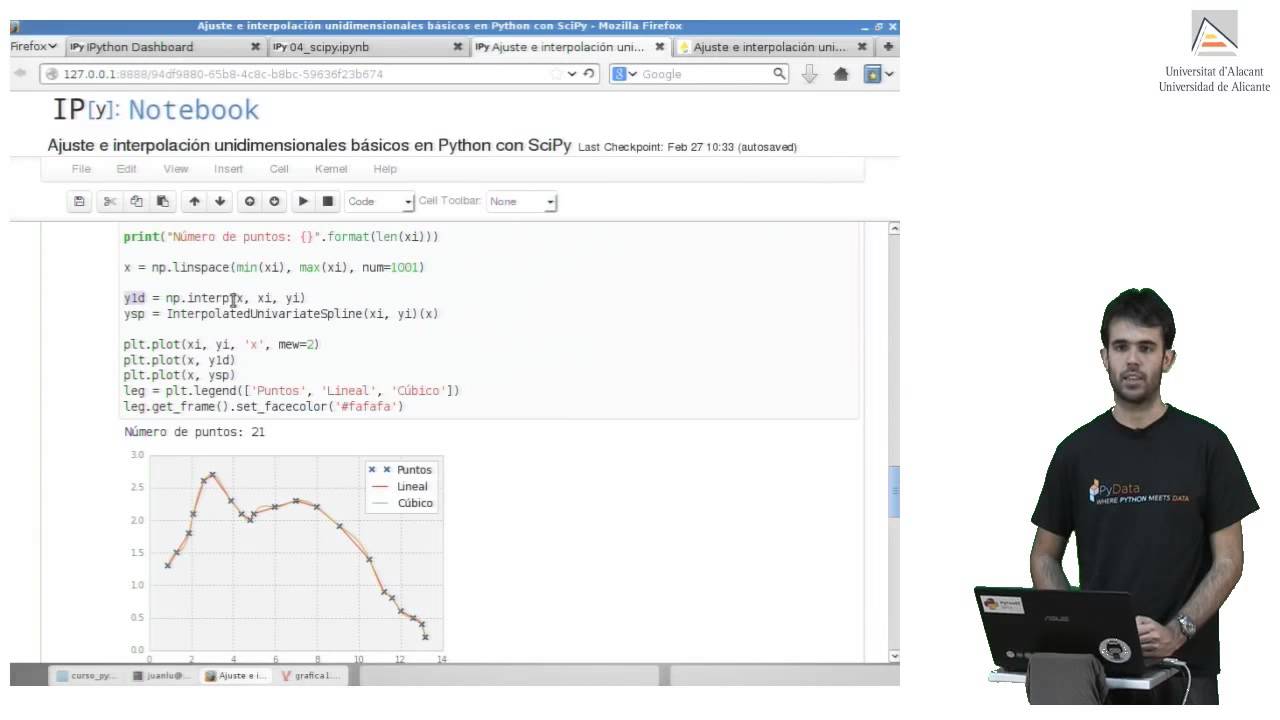Click the notebook scrollbar down arrow
The width and height of the screenshot is (1280, 720).
point(894,655)
